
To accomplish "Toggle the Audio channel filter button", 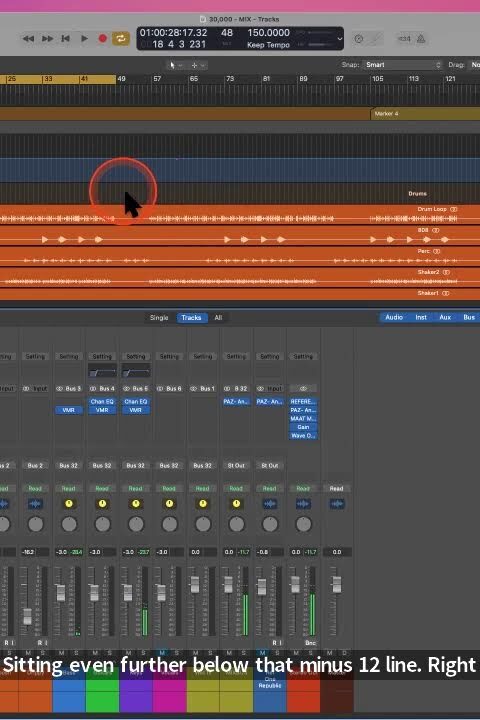I will (394, 317).
